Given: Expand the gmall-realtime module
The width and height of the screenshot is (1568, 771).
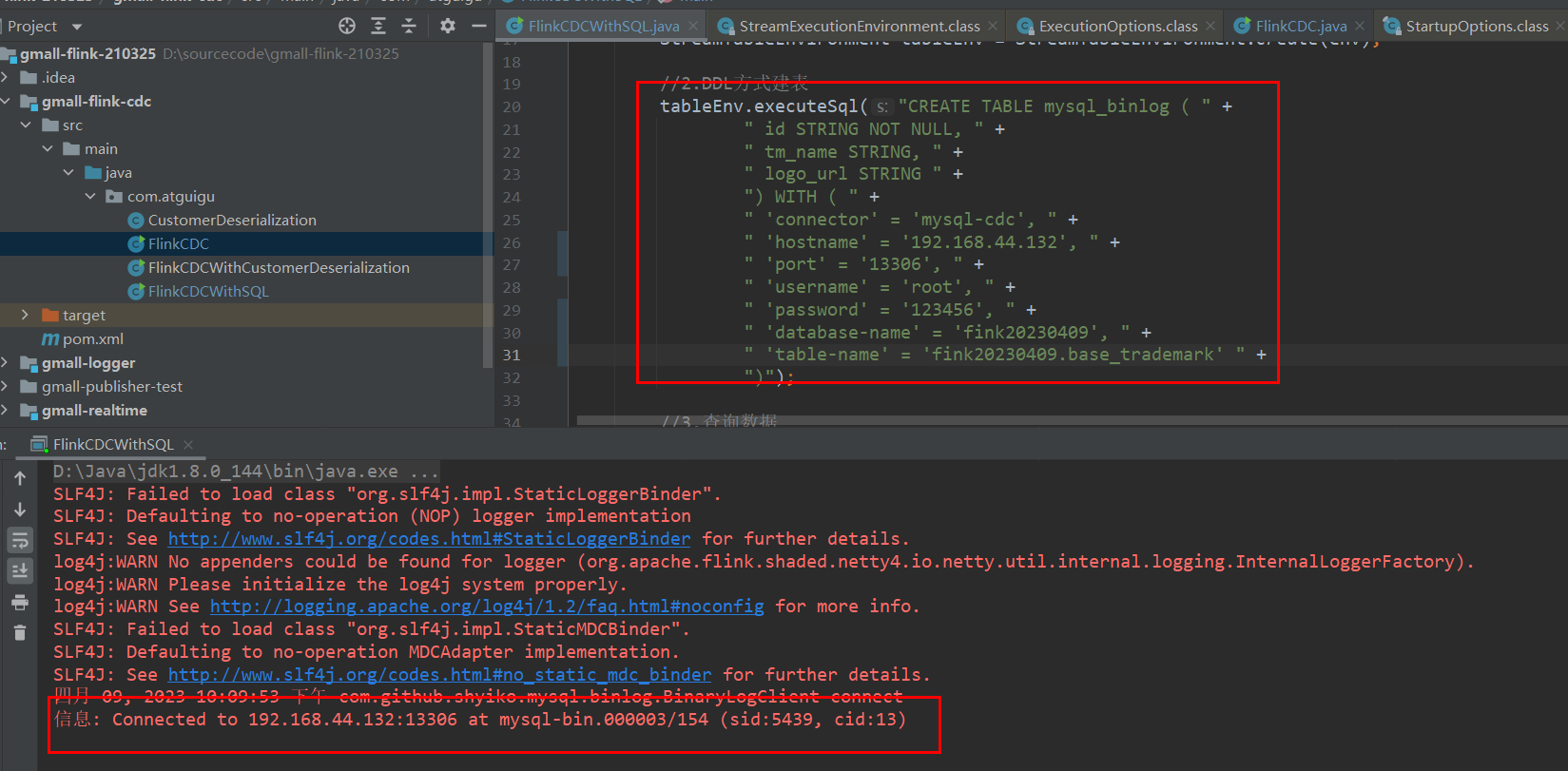Looking at the screenshot, I should tap(5, 410).
